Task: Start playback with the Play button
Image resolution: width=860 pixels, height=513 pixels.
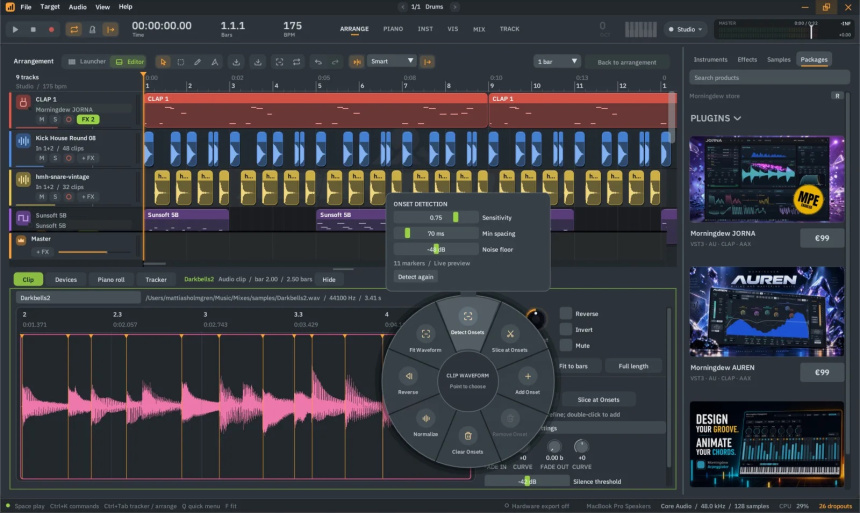Action: point(15,30)
